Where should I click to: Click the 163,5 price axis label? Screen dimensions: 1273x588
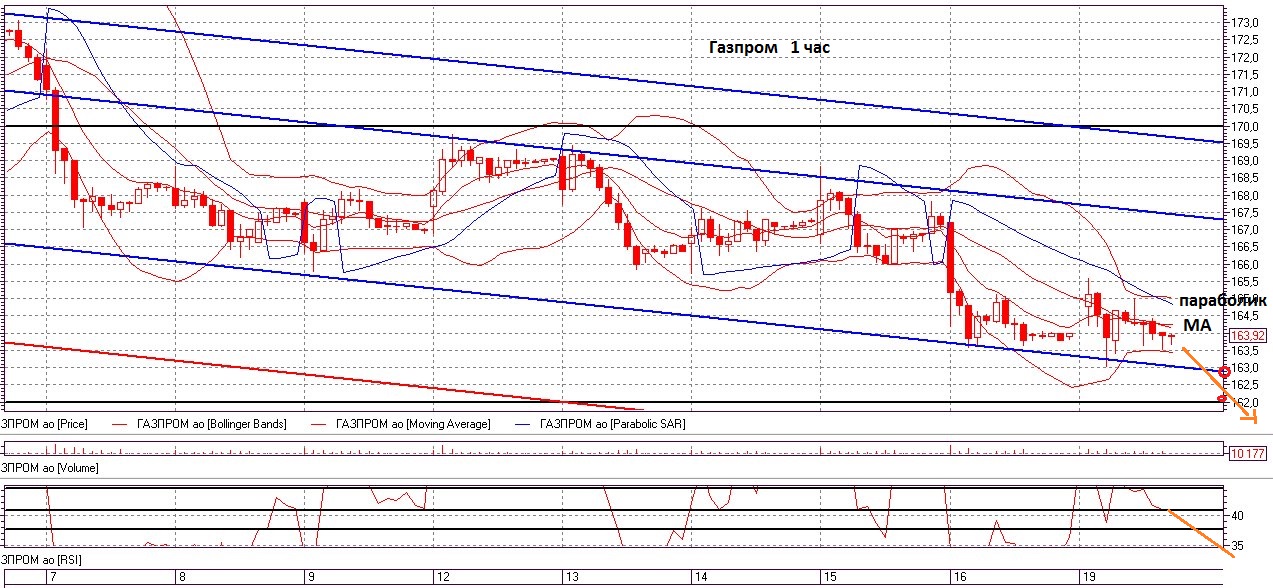tap(1246, 351)
